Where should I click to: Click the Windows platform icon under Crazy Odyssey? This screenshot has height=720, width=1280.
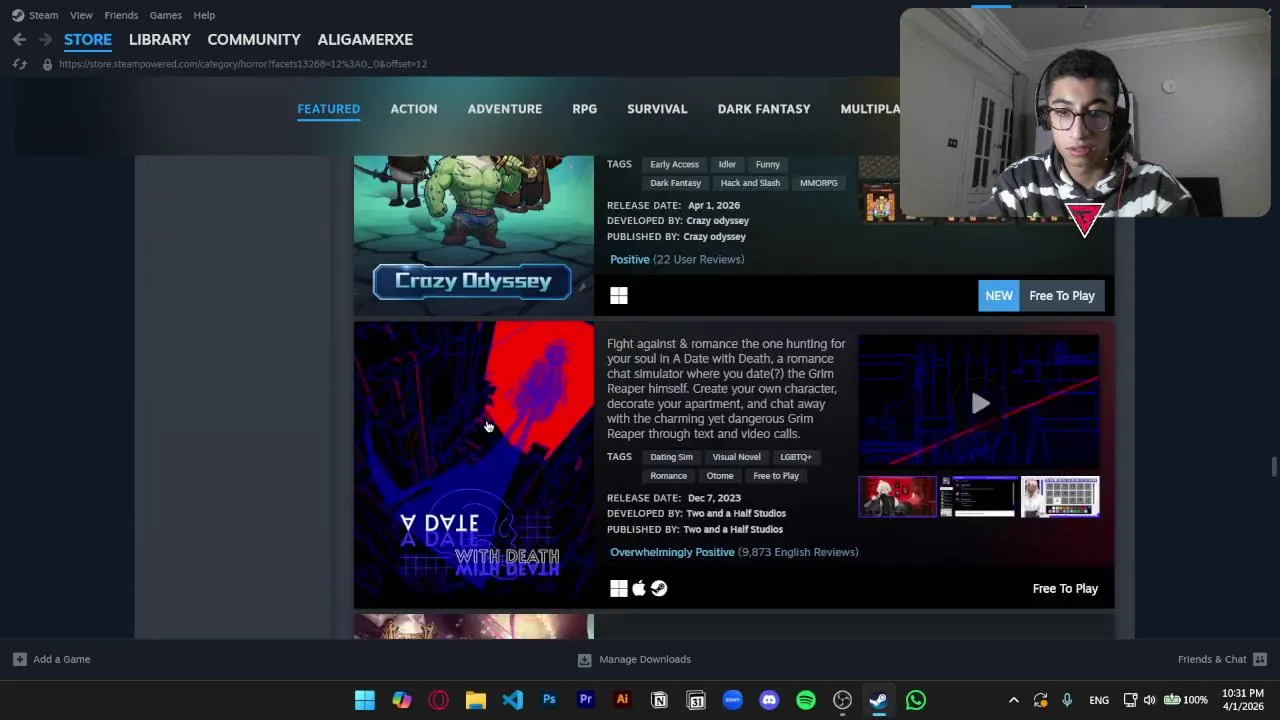619,295
